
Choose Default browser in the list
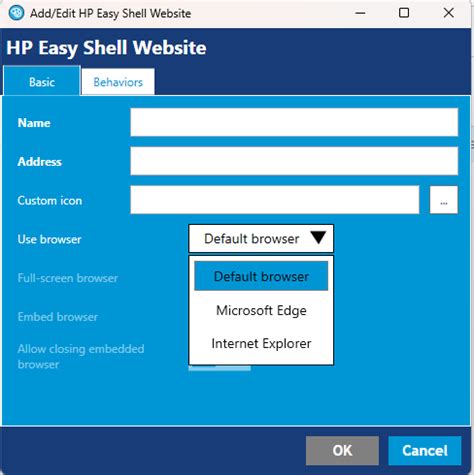pos(261,276)
